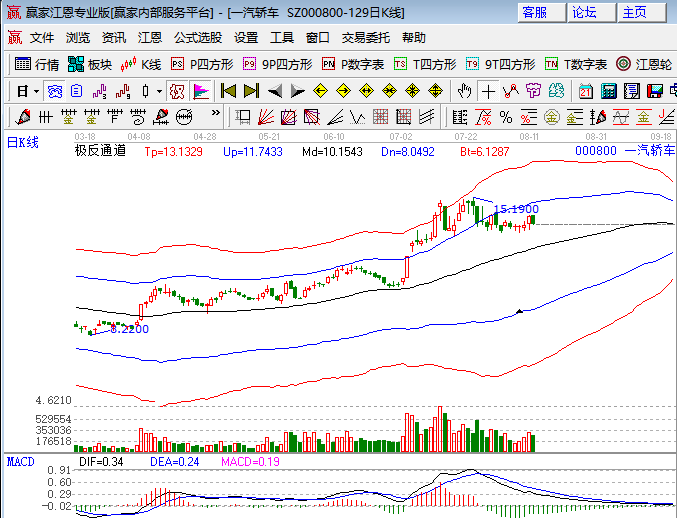Open the calculator icon

tap(608, 92)
